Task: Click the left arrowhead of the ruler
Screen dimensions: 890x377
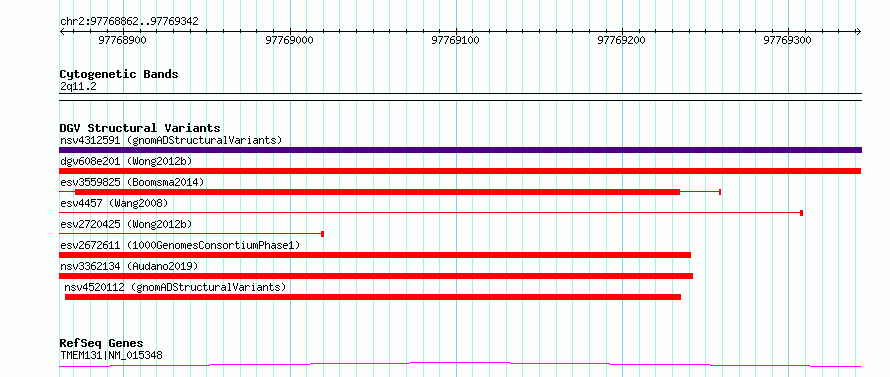Action: point(63,31)
